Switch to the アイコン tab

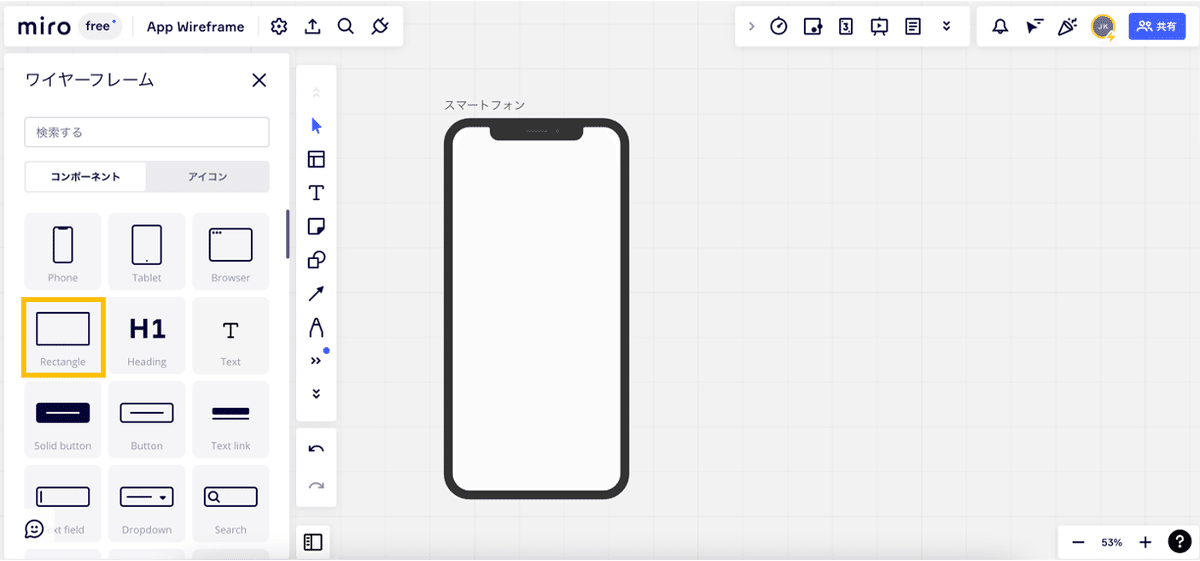coord(208,177)
